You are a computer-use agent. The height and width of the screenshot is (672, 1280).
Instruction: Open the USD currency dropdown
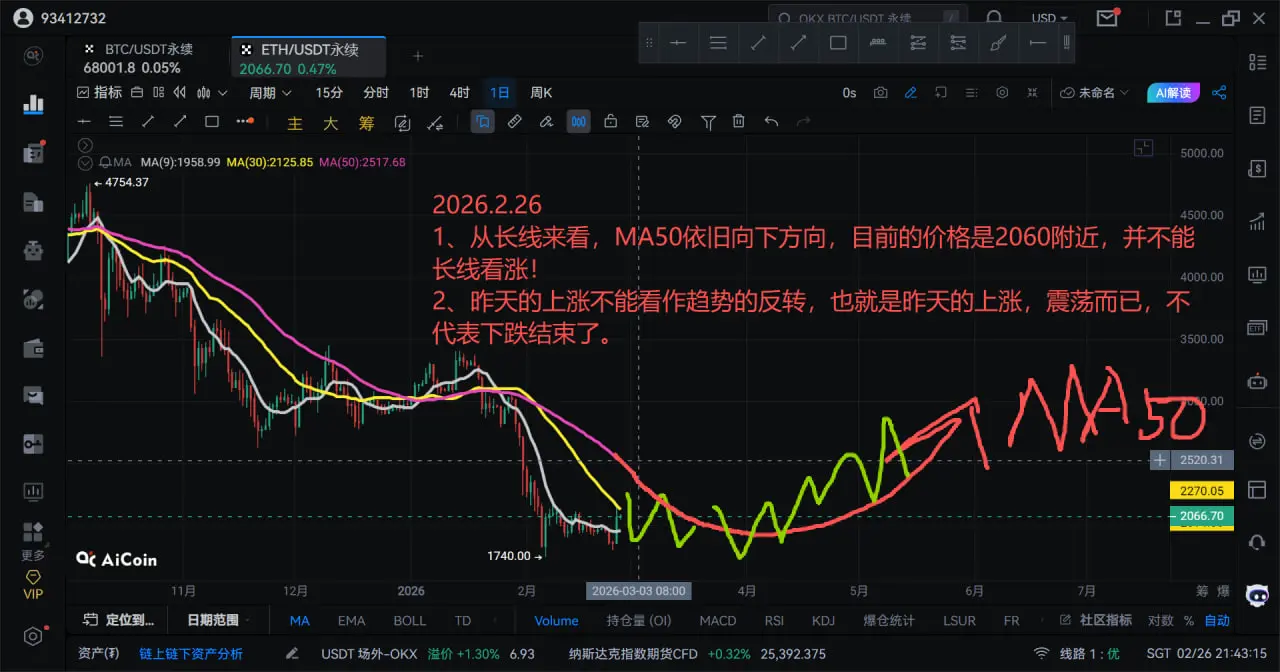[1050, 18]
